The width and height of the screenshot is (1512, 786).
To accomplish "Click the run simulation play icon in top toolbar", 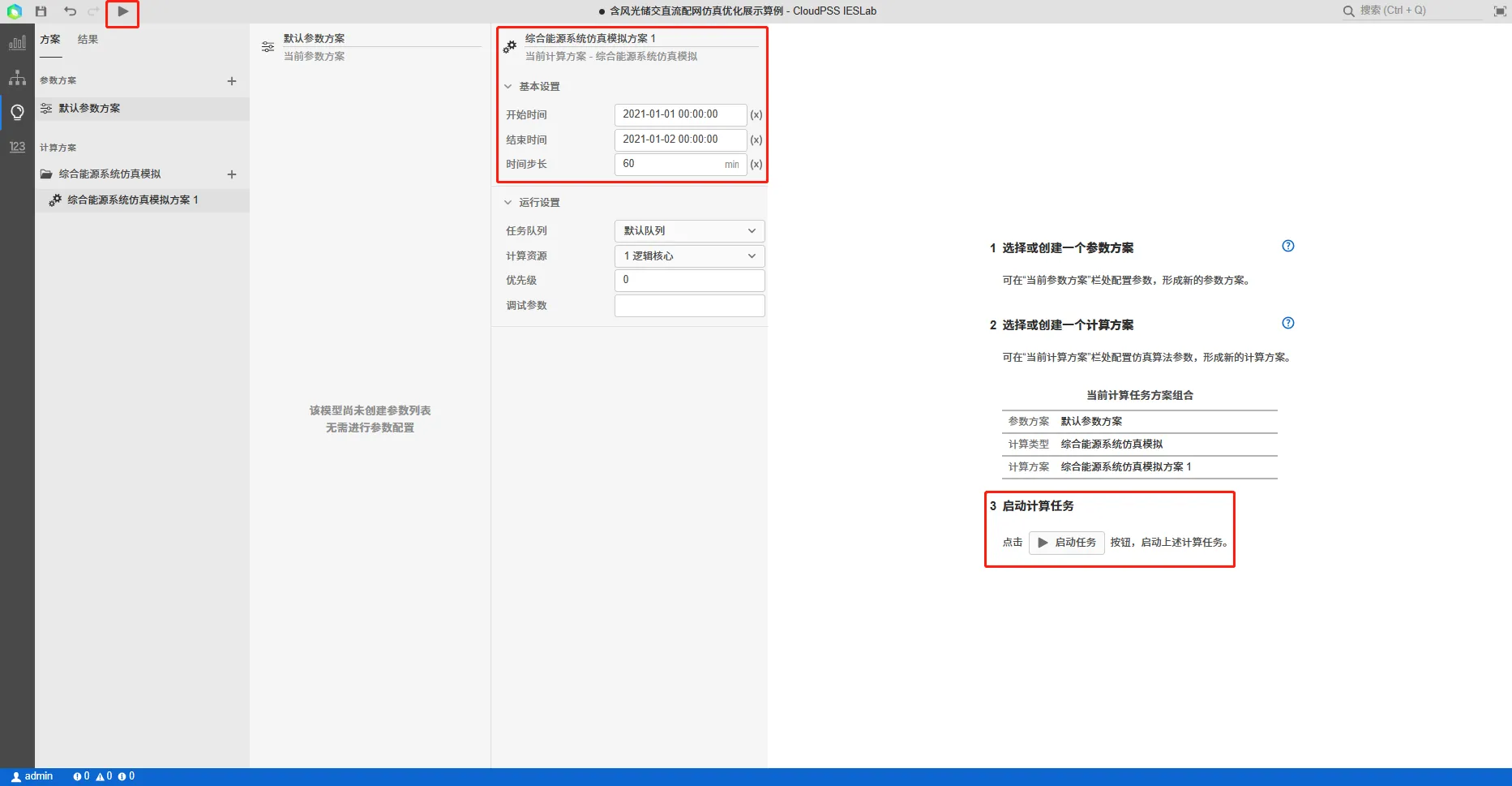I will point(122,11).
